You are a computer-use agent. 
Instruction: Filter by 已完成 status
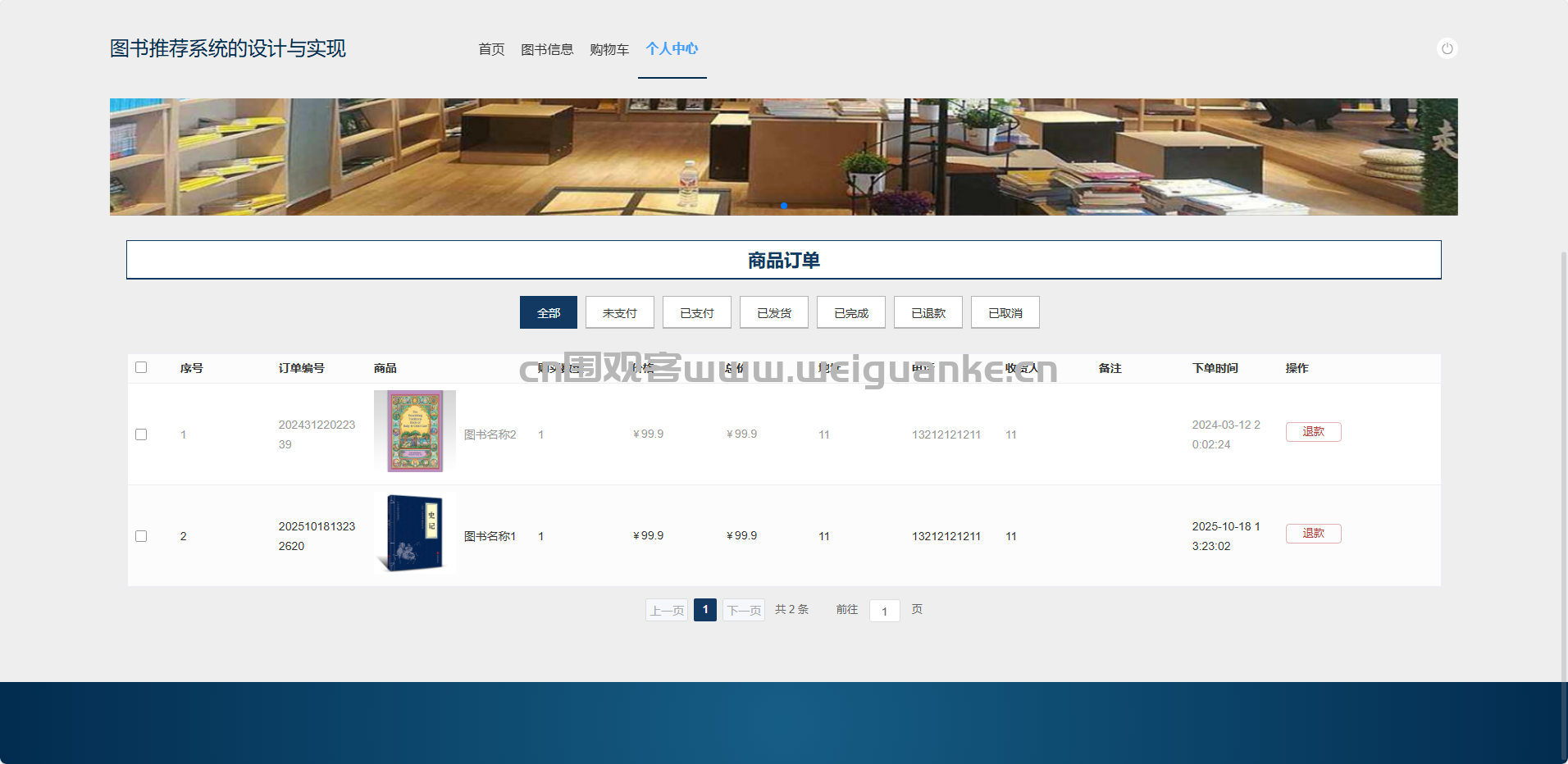pos(850,312)
